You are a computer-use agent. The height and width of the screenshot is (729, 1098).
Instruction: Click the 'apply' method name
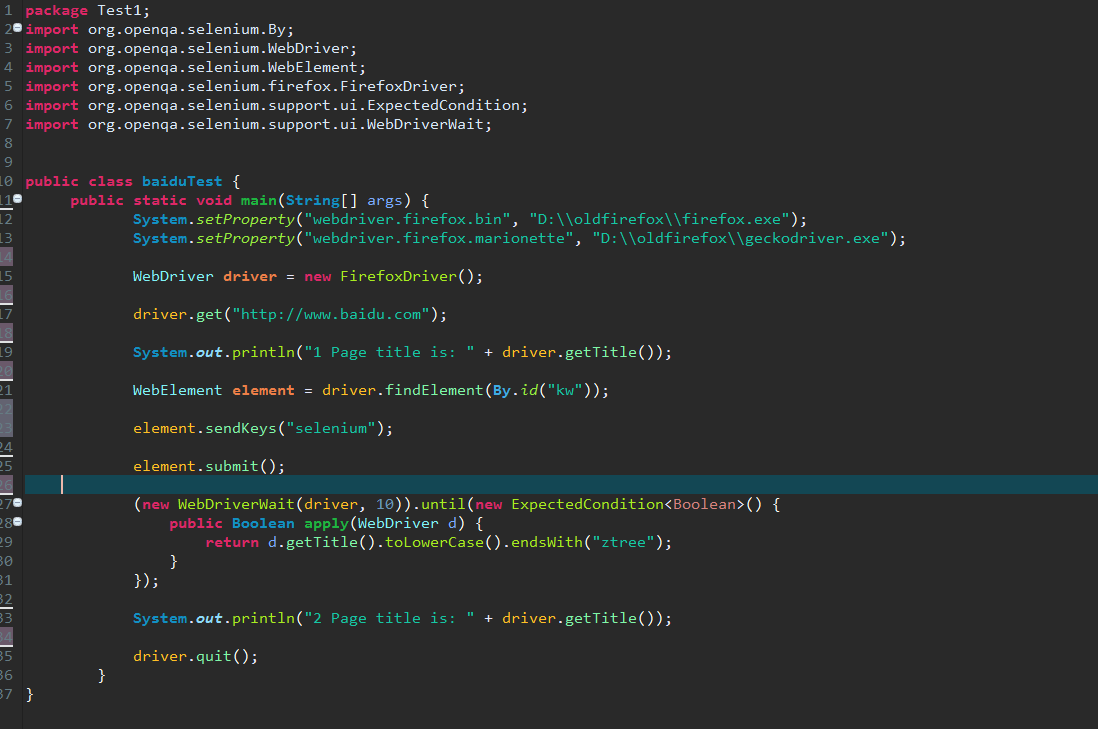pos(326,523)
